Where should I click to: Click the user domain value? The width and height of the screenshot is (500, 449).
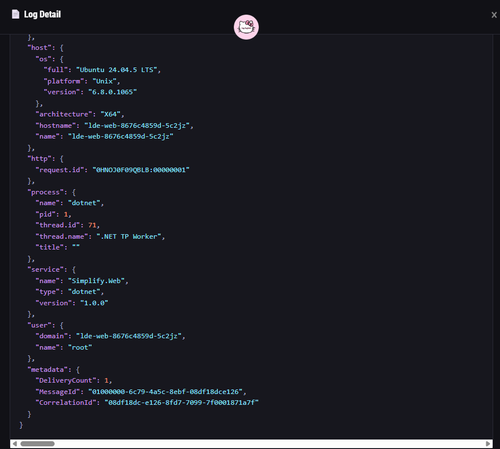coord(129,336)
